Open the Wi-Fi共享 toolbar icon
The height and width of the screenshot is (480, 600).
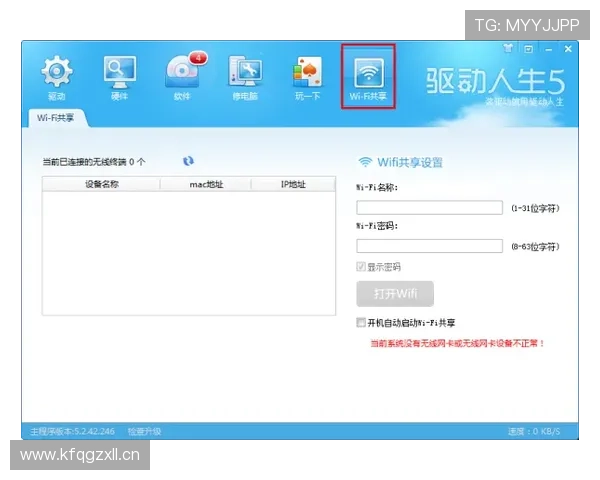coord(368,77)
